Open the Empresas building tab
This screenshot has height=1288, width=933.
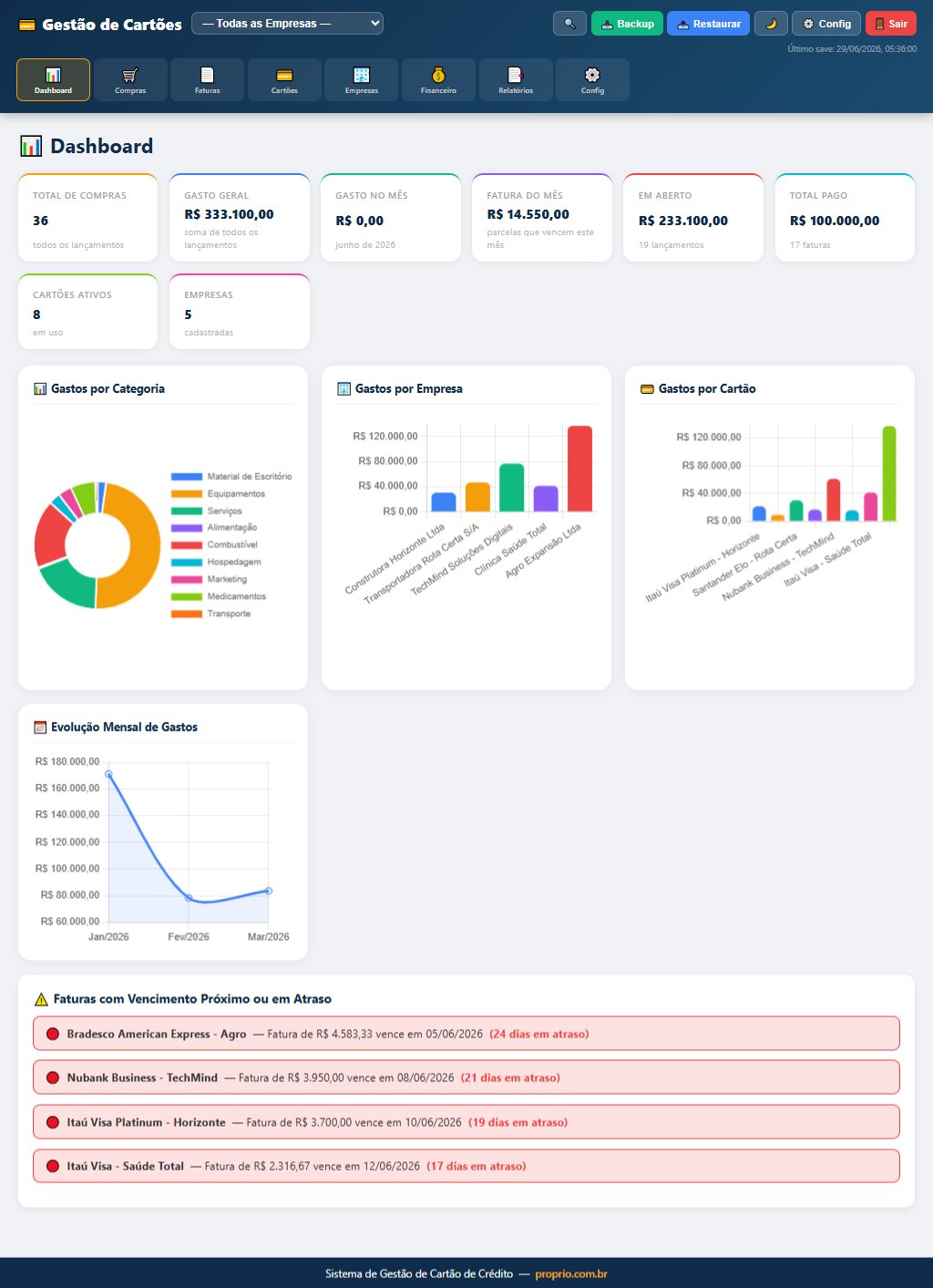point(362,79)
